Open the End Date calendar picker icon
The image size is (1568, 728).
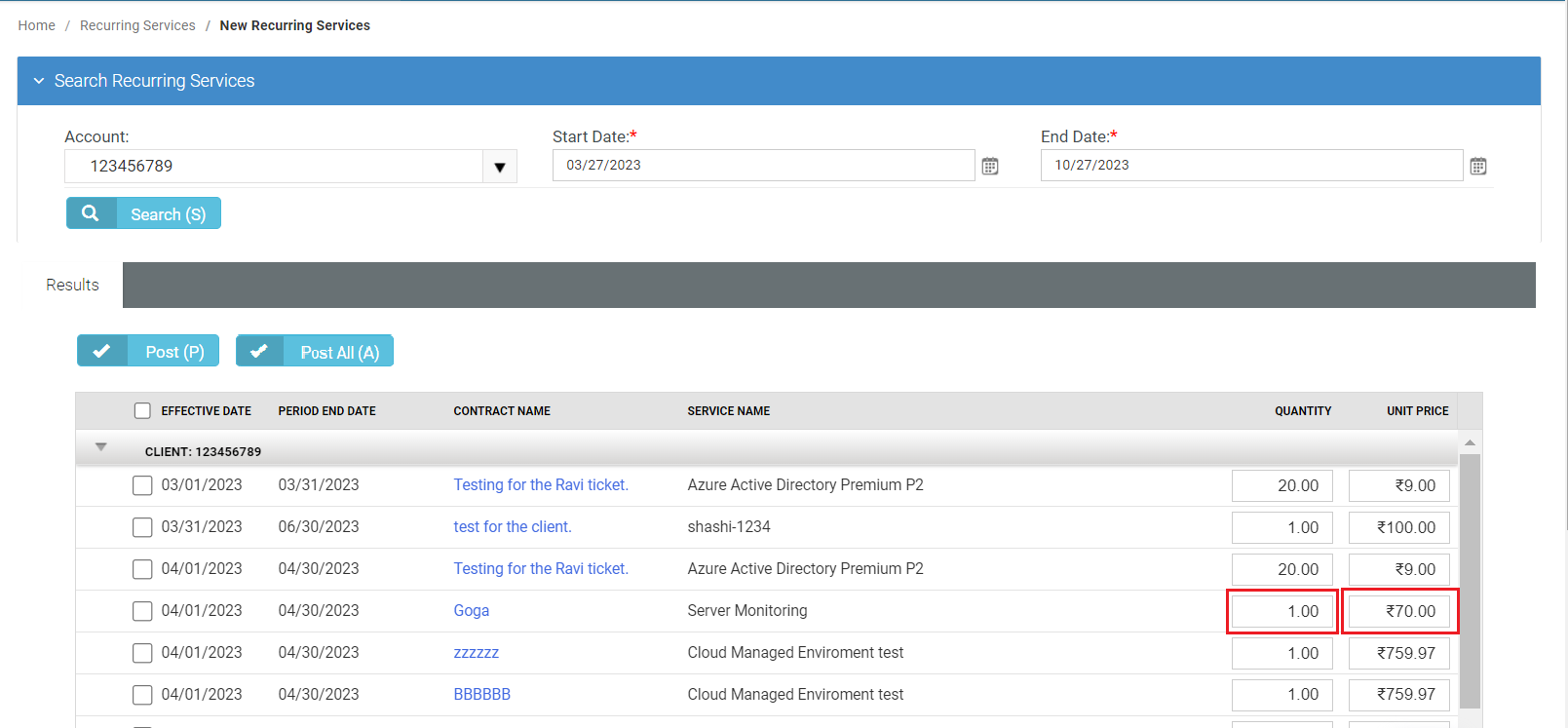point(1478,166)
